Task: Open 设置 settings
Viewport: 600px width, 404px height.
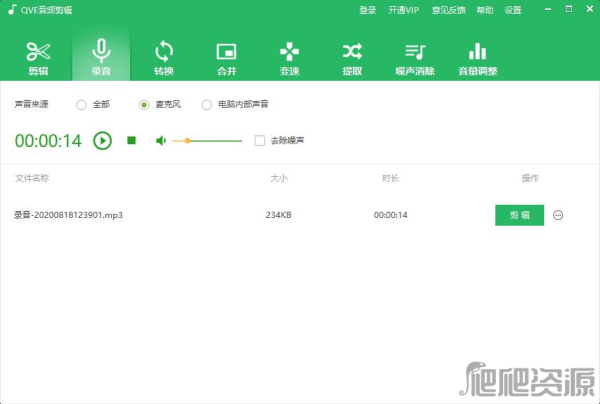Action: click(513, 10)
